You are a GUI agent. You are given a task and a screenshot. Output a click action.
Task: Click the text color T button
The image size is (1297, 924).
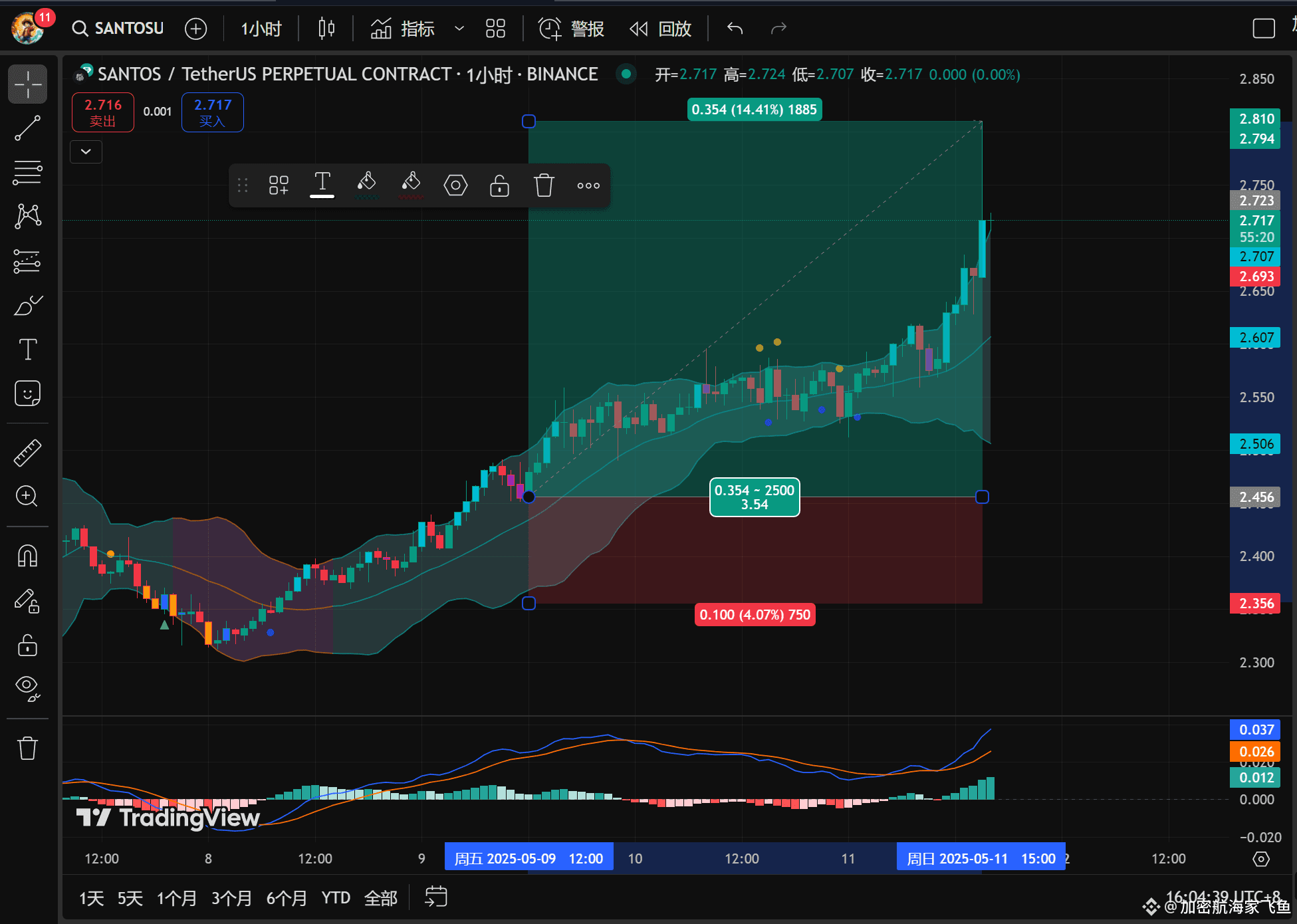(x=322, y=184)
